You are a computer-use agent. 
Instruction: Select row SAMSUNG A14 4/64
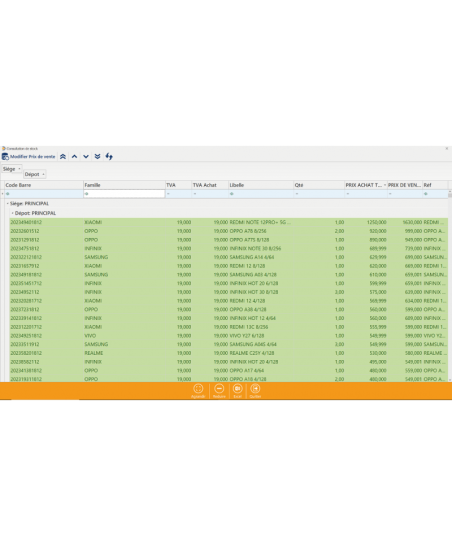tap(228, 257)
